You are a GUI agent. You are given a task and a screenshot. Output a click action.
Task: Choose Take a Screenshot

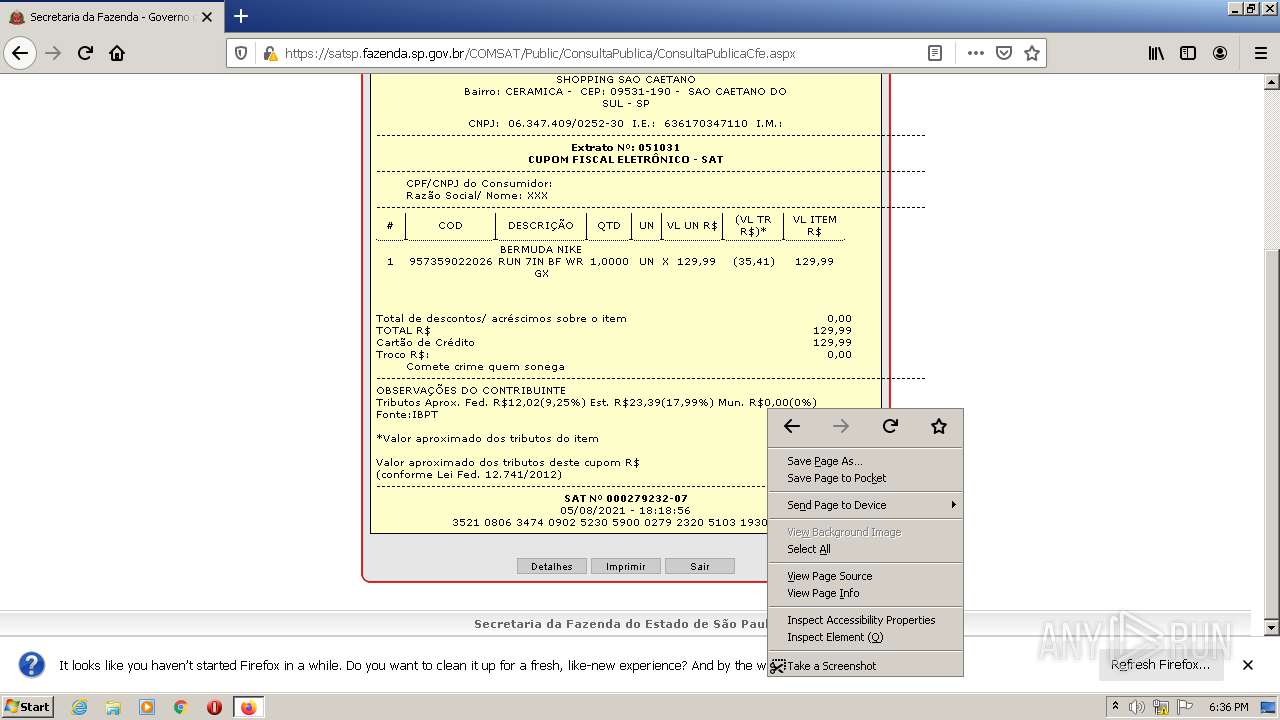865,666
